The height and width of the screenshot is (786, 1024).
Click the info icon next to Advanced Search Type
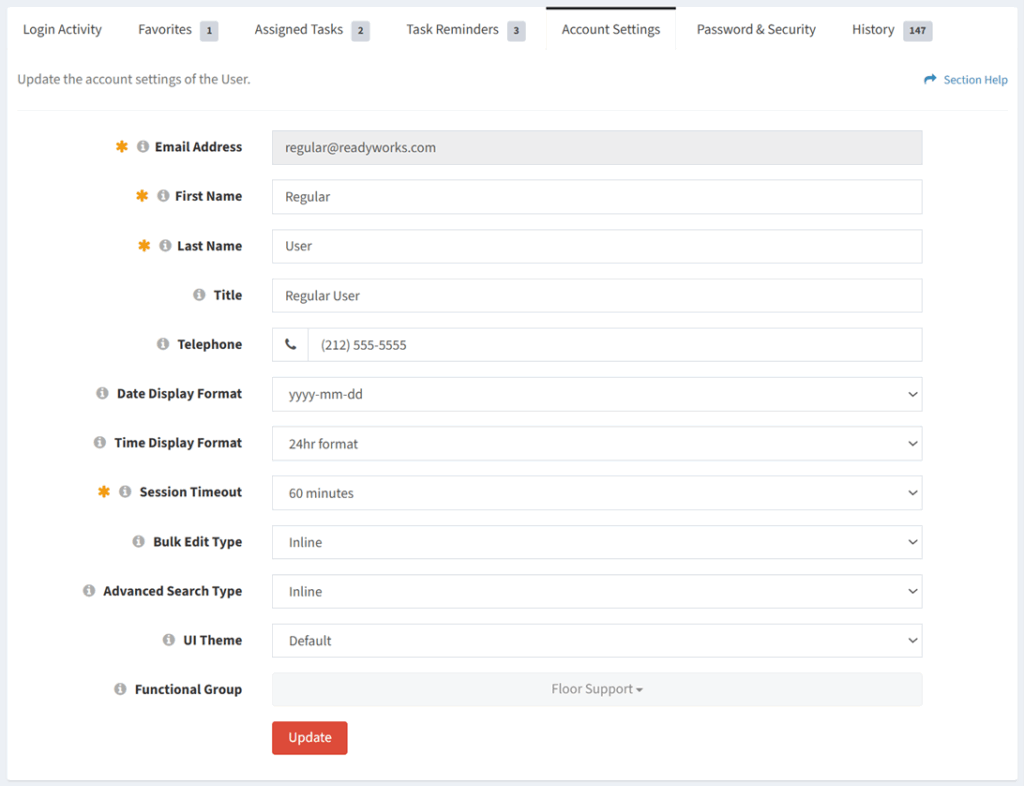(88, 591)
